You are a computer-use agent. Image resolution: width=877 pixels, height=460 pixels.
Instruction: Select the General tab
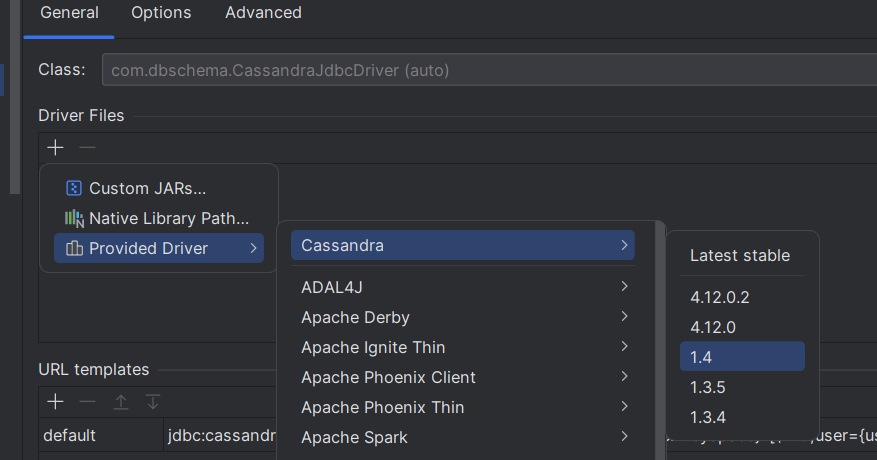click(69, 13)
